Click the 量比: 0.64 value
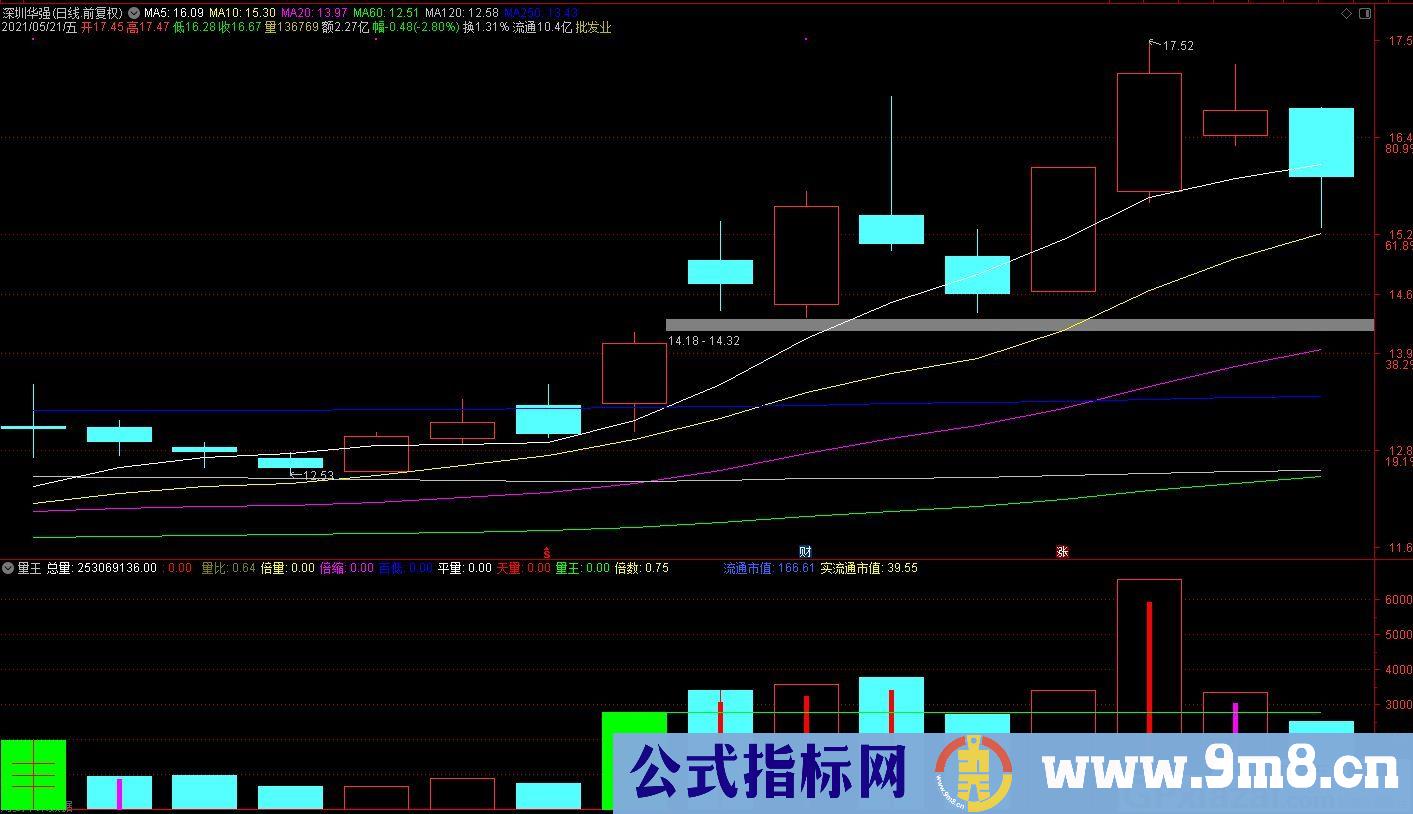 pos(228,568)
